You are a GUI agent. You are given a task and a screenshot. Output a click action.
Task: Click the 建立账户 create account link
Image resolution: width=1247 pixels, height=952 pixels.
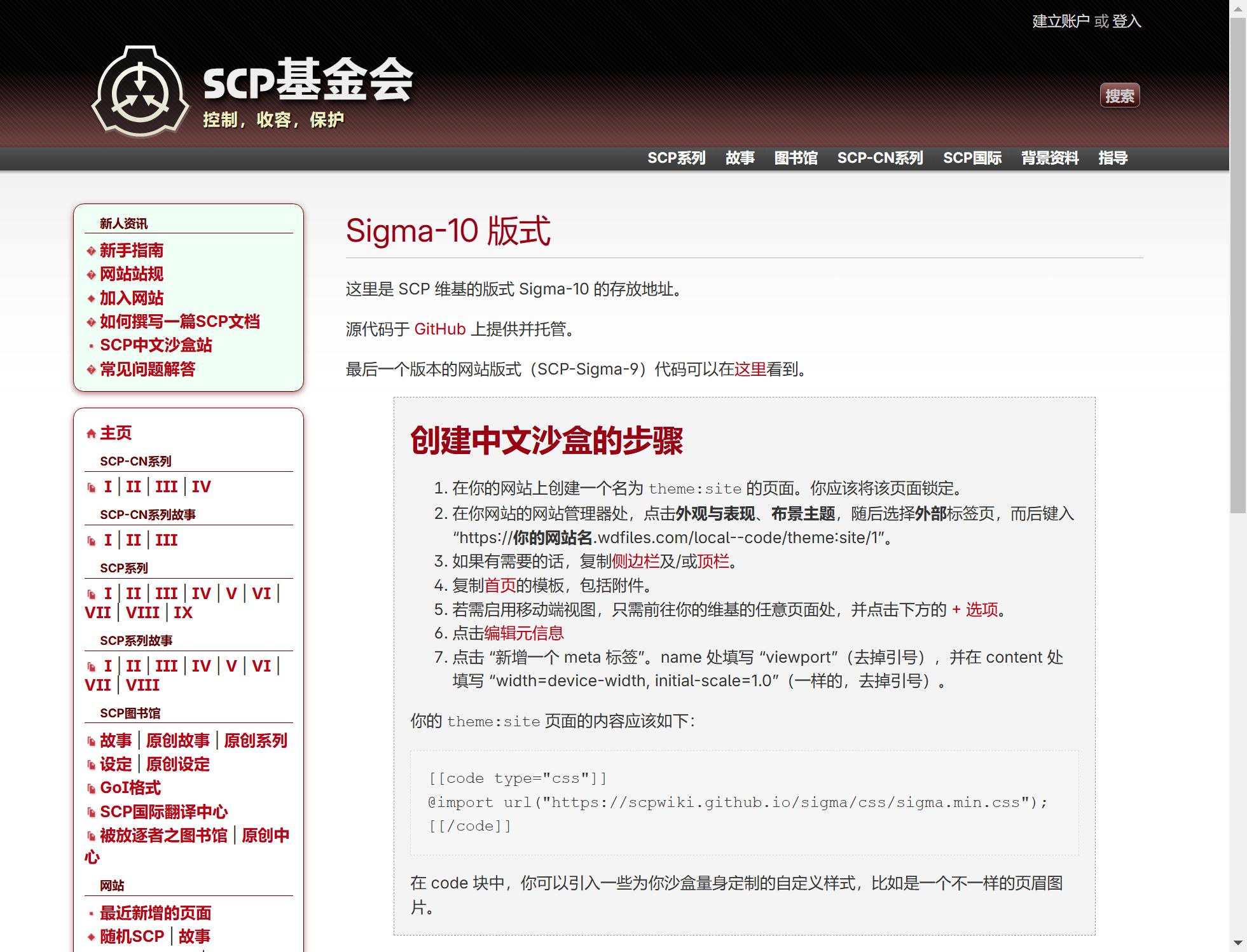pos(1061,22)
